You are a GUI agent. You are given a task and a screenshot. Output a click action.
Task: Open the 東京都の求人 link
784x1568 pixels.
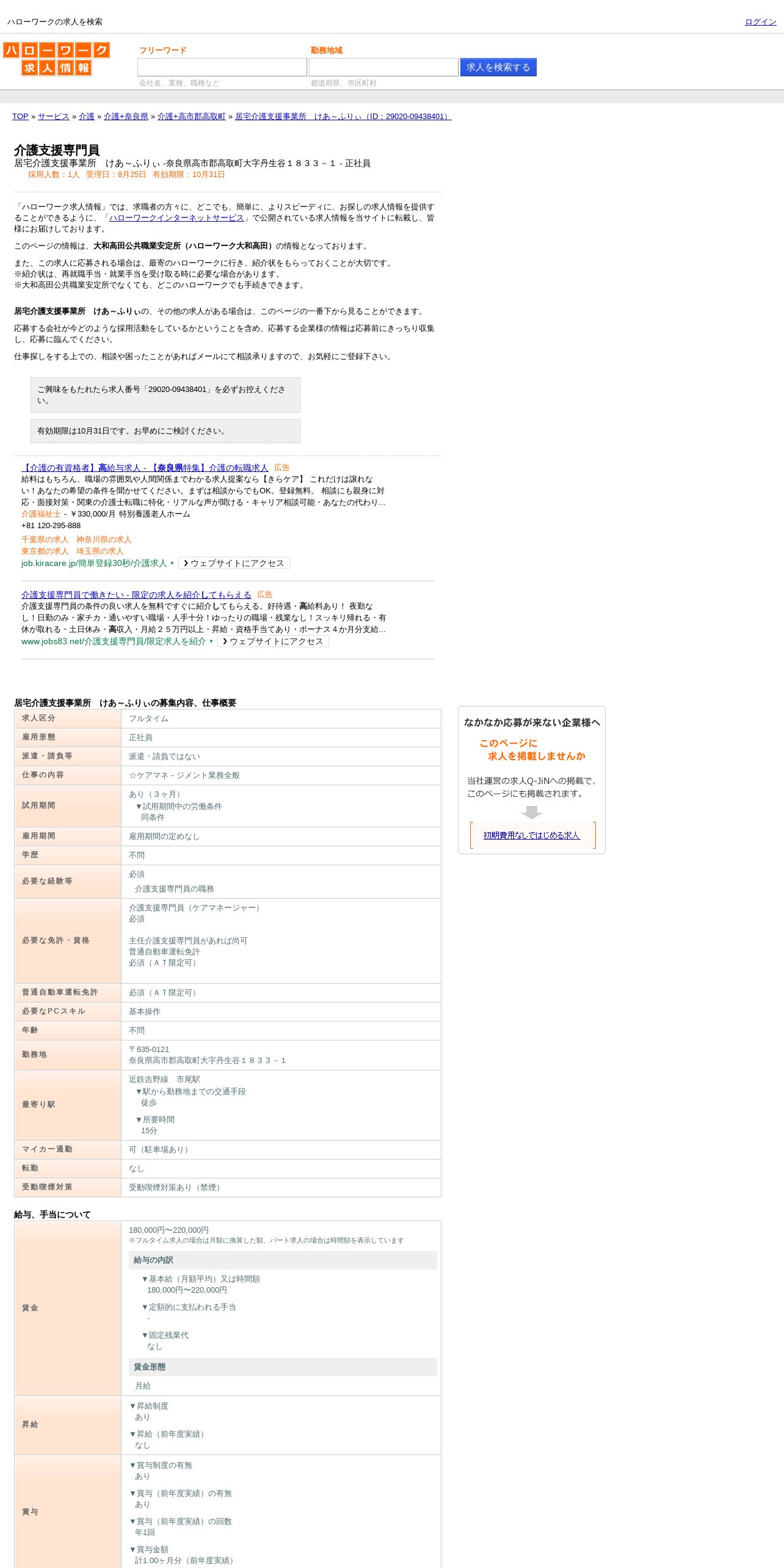coord(45,551)
